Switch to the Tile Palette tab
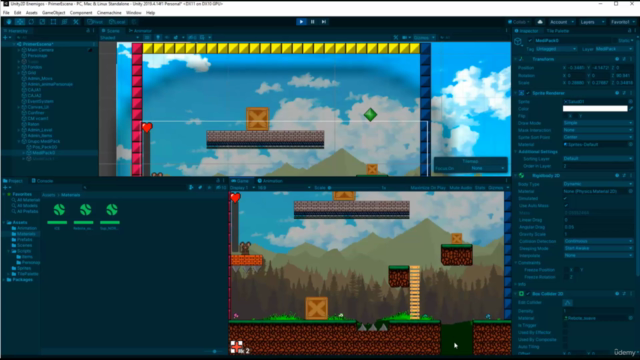 [x=558, y=31]
